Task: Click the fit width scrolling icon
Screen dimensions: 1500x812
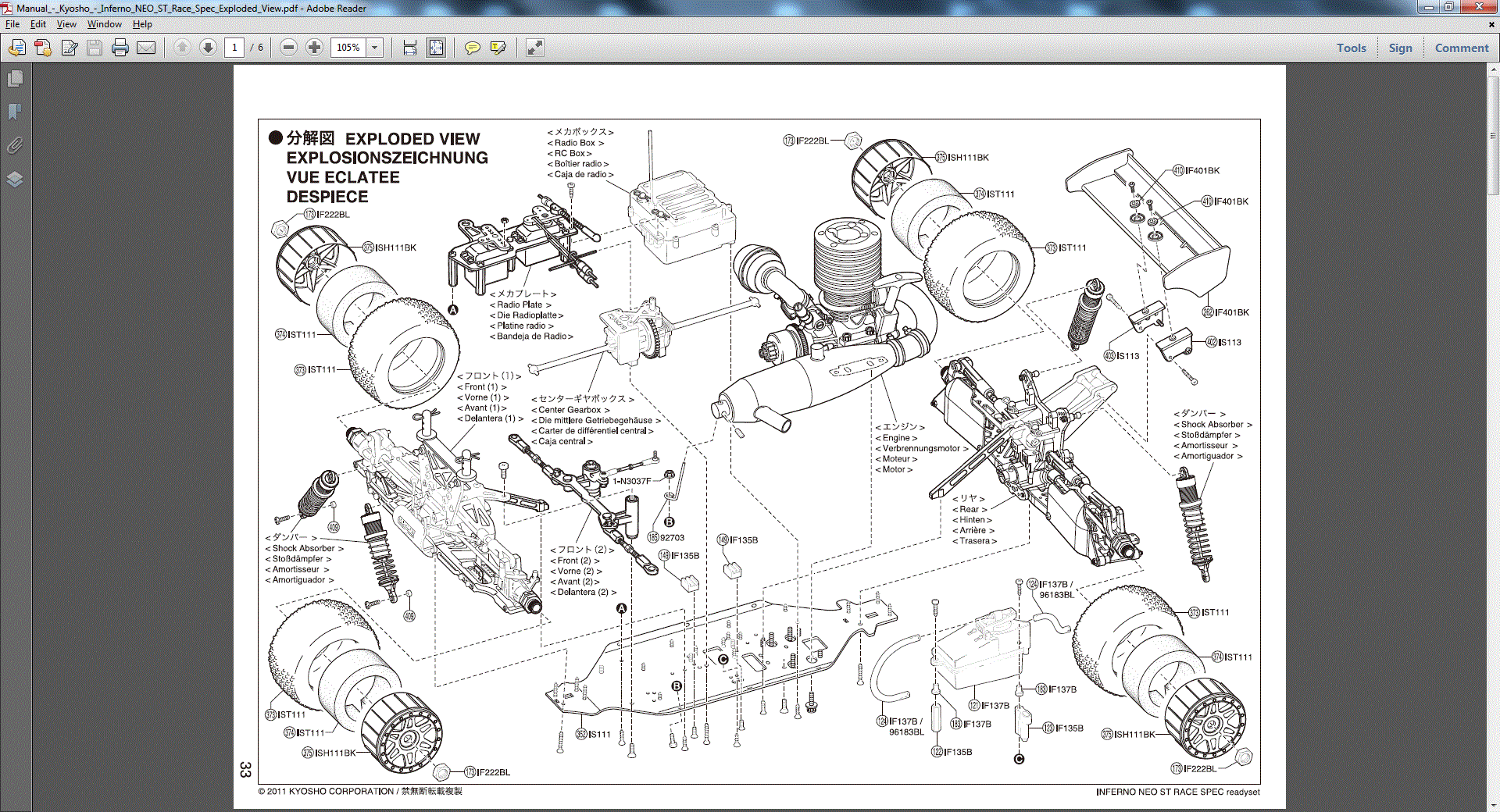Action: pyautogui.click(x=409, y=48)
